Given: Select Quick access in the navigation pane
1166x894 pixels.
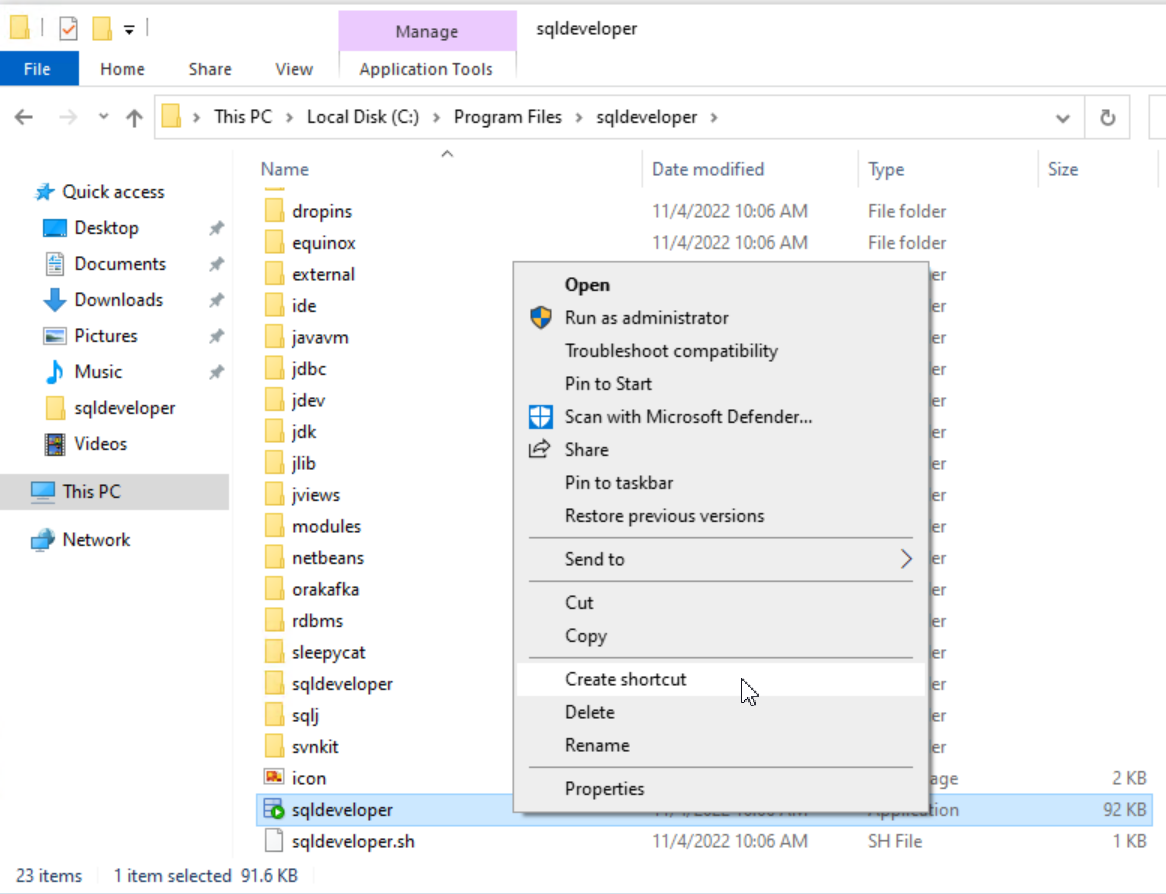Looking at the screenshot, I should 113,192.
